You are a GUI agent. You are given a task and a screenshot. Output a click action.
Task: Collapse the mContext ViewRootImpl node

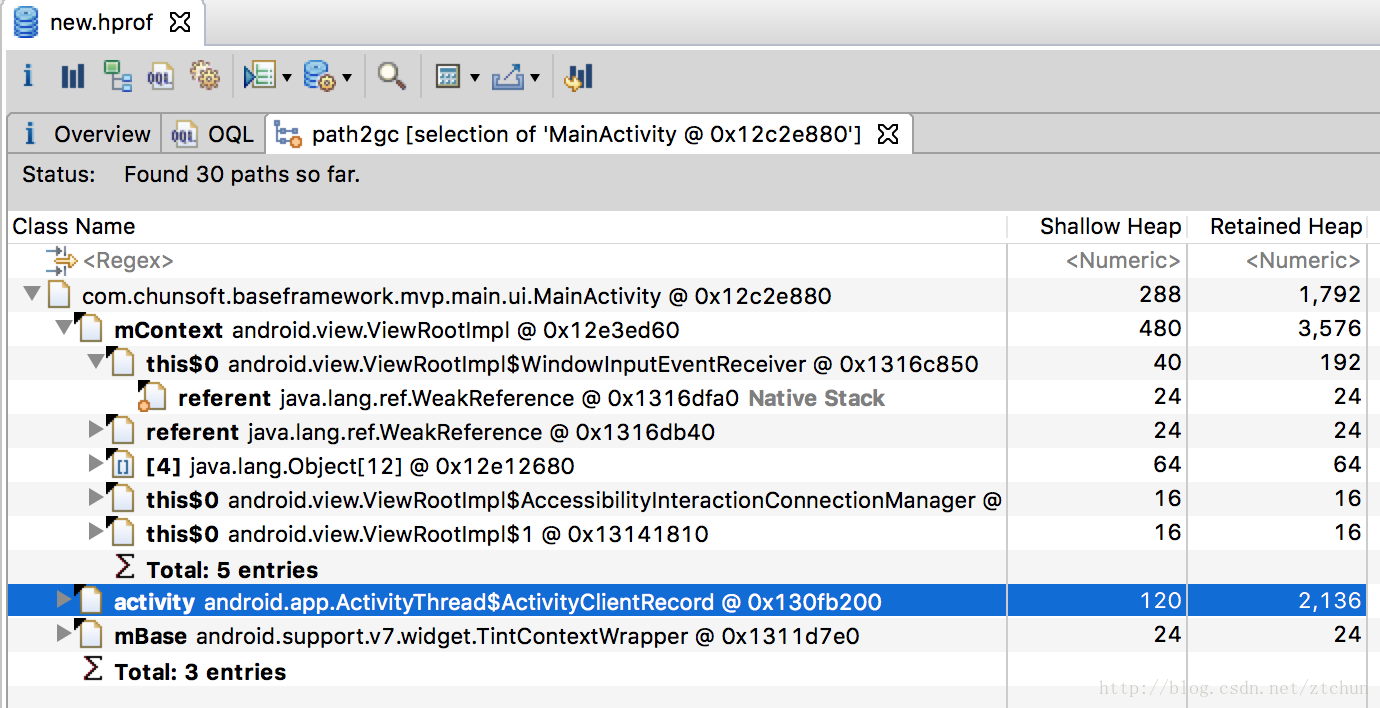(x=65, y=328)
